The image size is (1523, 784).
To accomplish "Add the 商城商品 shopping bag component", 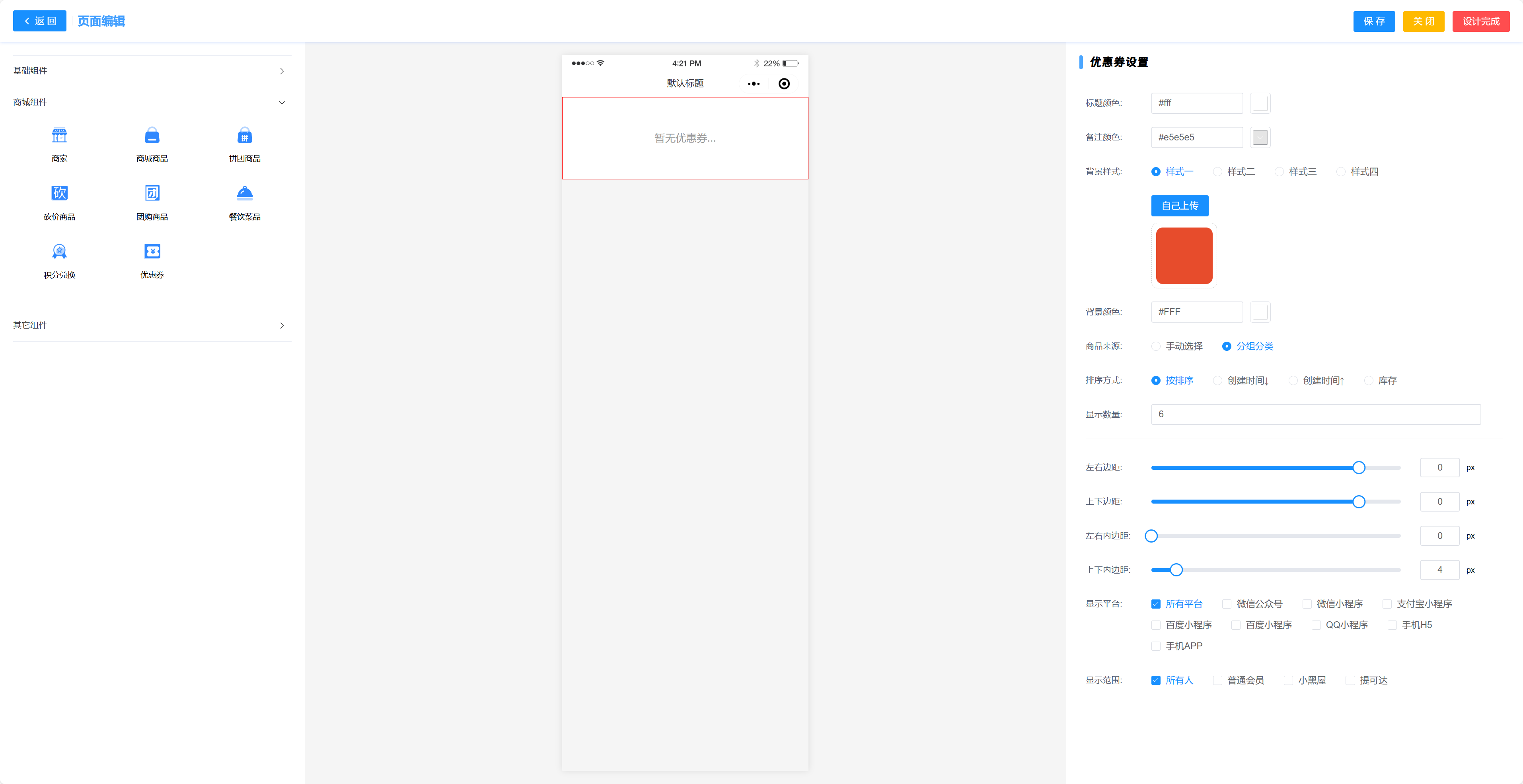I will coord(152,136).
